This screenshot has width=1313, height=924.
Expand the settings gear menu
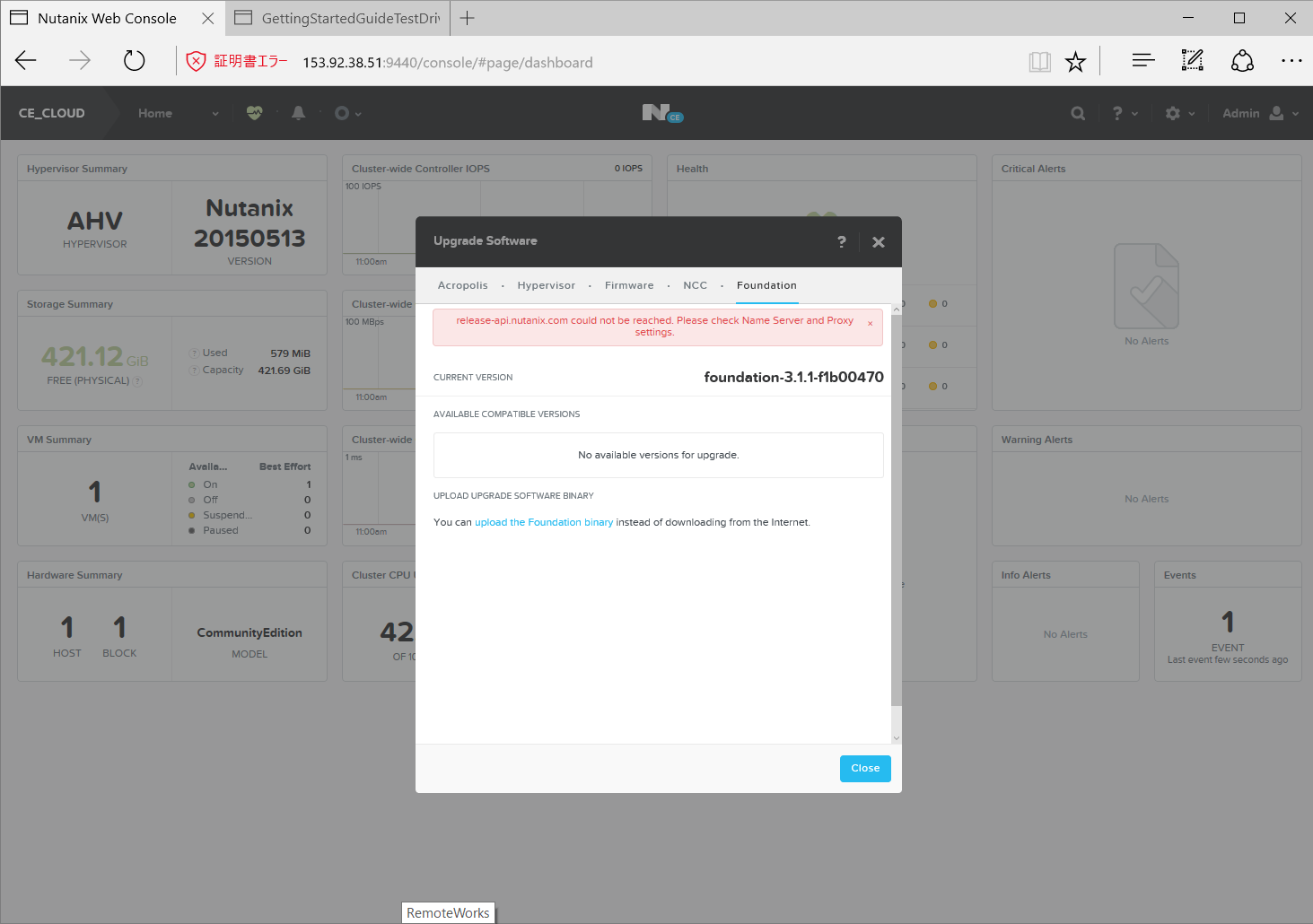(x=1180, y=113)
